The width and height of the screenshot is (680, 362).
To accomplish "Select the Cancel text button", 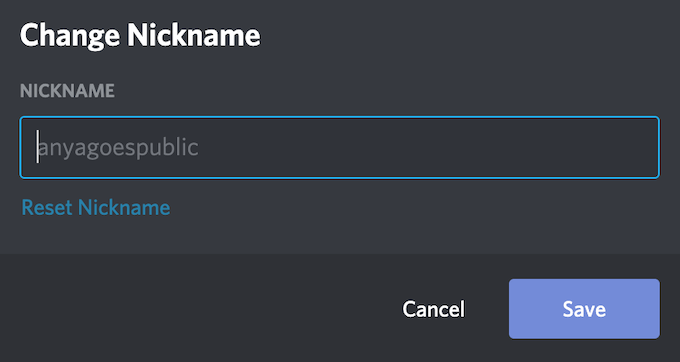I will click(x=433, y=309).
